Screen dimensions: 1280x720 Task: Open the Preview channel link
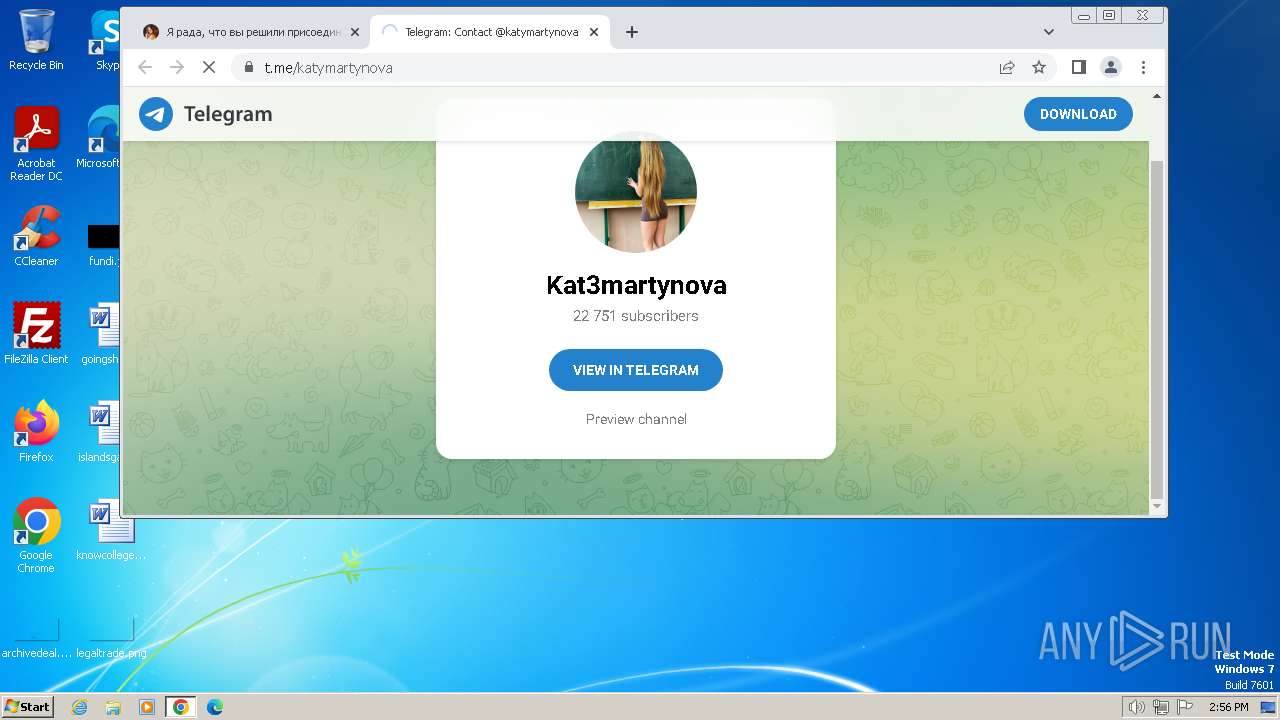pos(636,419)
